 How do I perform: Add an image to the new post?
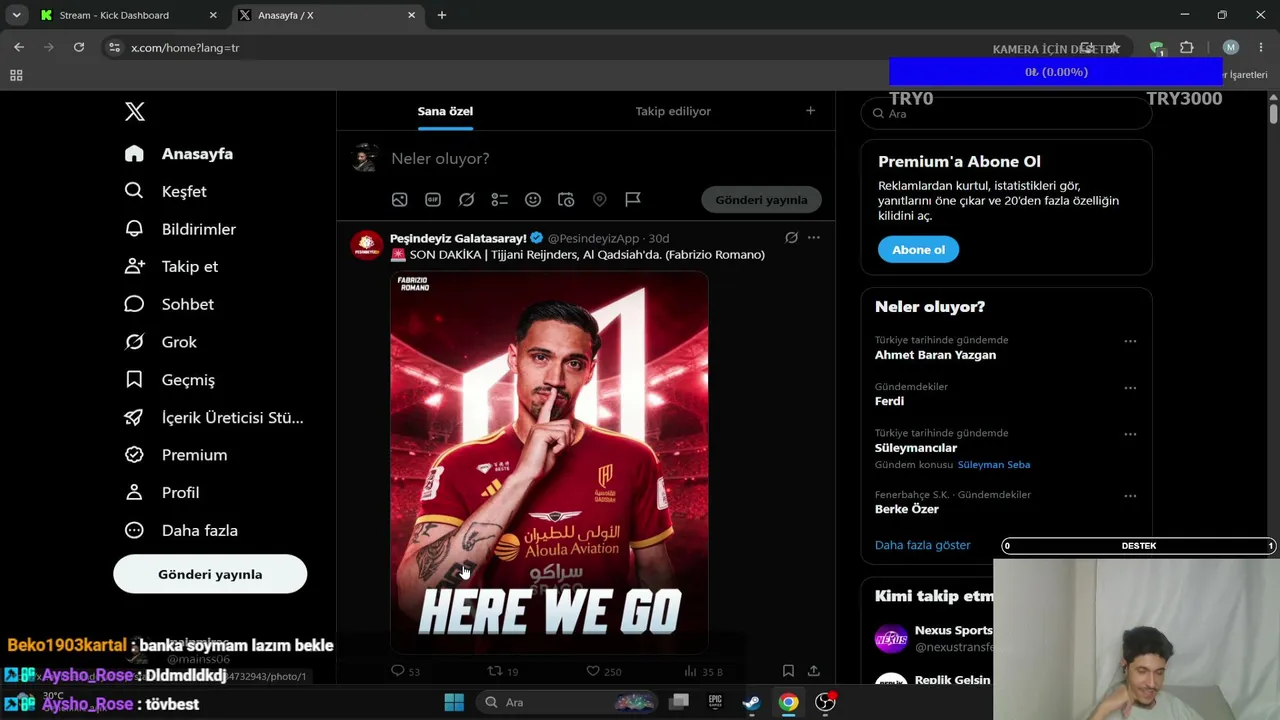pyautogui.click(x=400, y=200)
